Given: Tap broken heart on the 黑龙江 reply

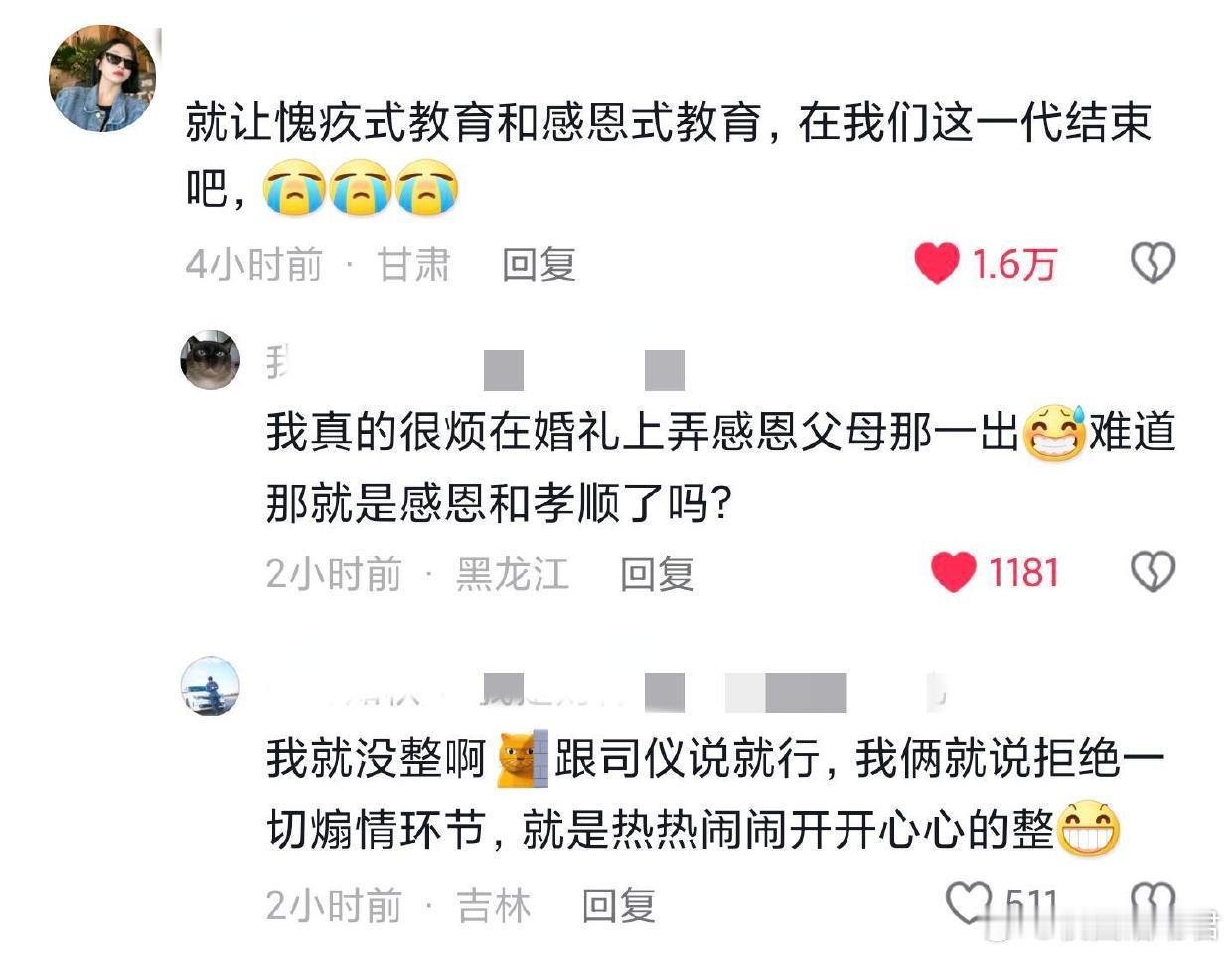Looking at the screenshot, I should pyautogui.click(x=1153, y=572).
